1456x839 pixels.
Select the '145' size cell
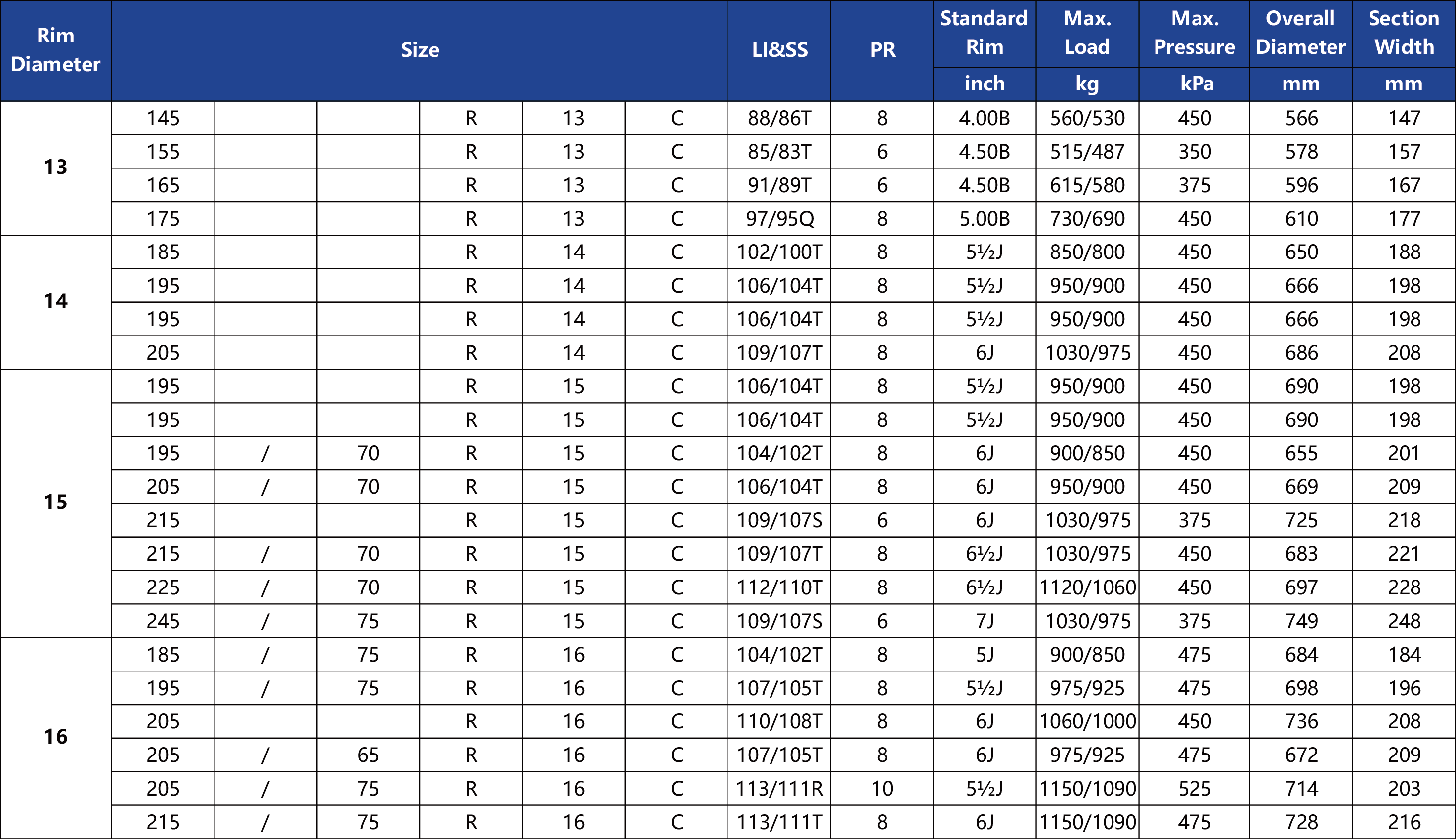[x=163, y=118]
